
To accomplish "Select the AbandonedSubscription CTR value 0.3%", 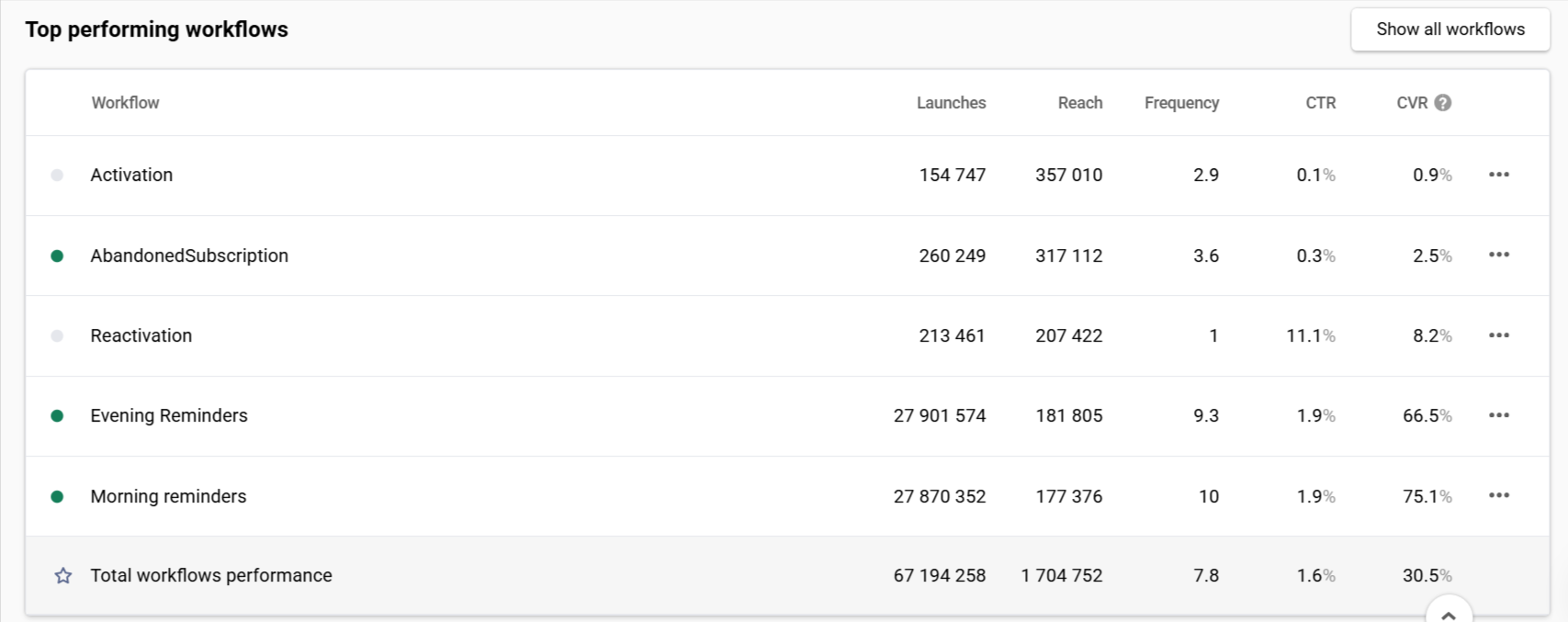I will pos(1316,255).
